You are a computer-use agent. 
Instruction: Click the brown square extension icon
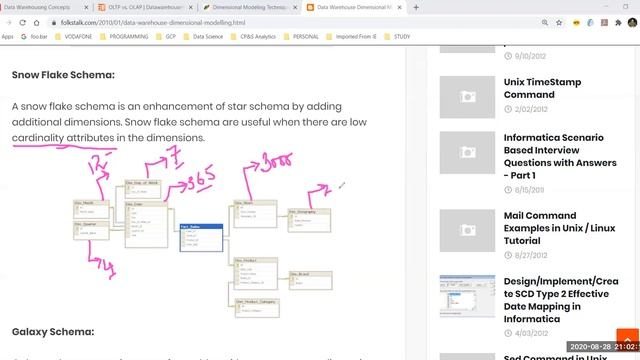click(x=604, y=22)
